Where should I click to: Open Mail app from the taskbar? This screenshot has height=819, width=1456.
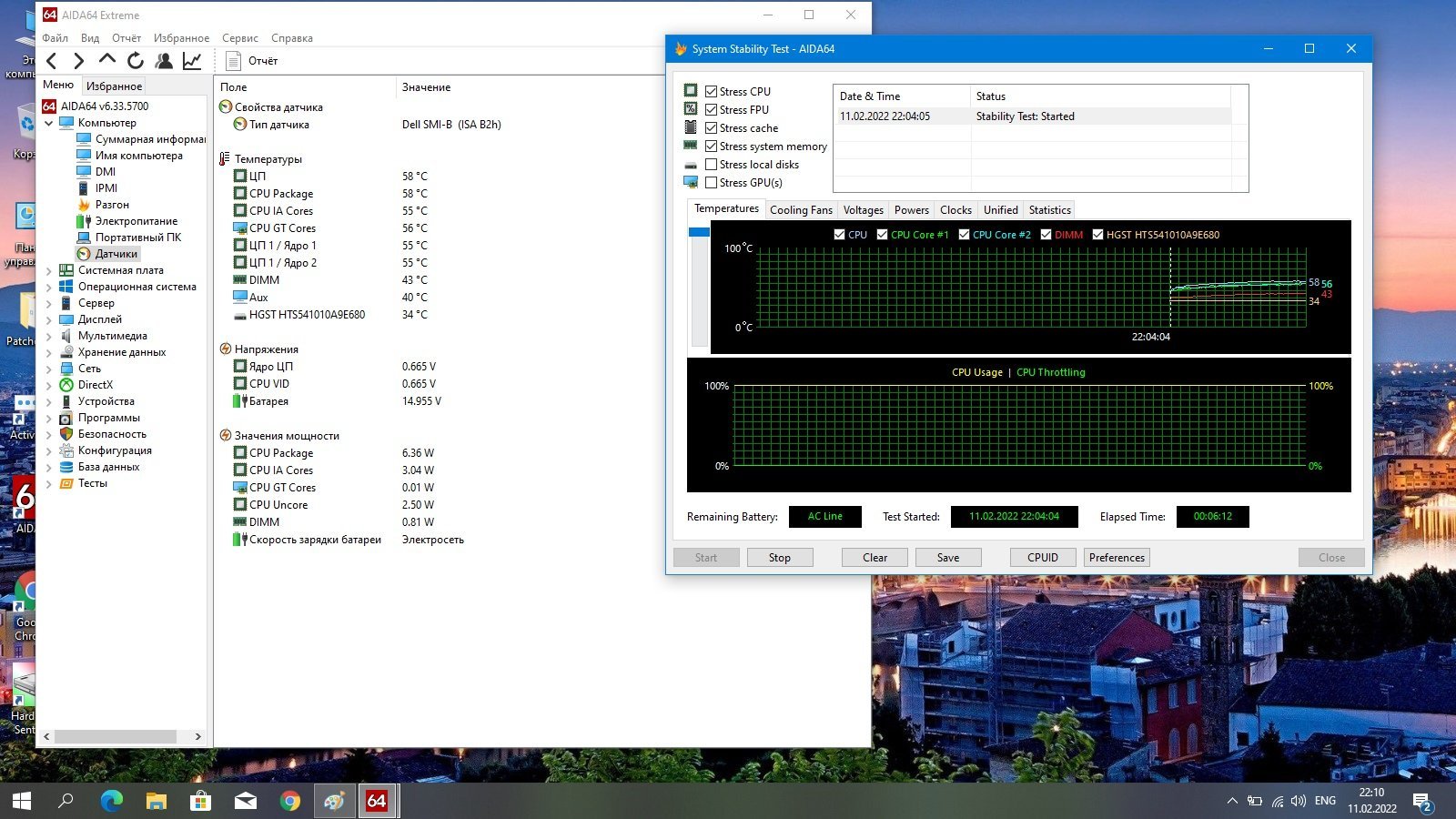point(245,801)
